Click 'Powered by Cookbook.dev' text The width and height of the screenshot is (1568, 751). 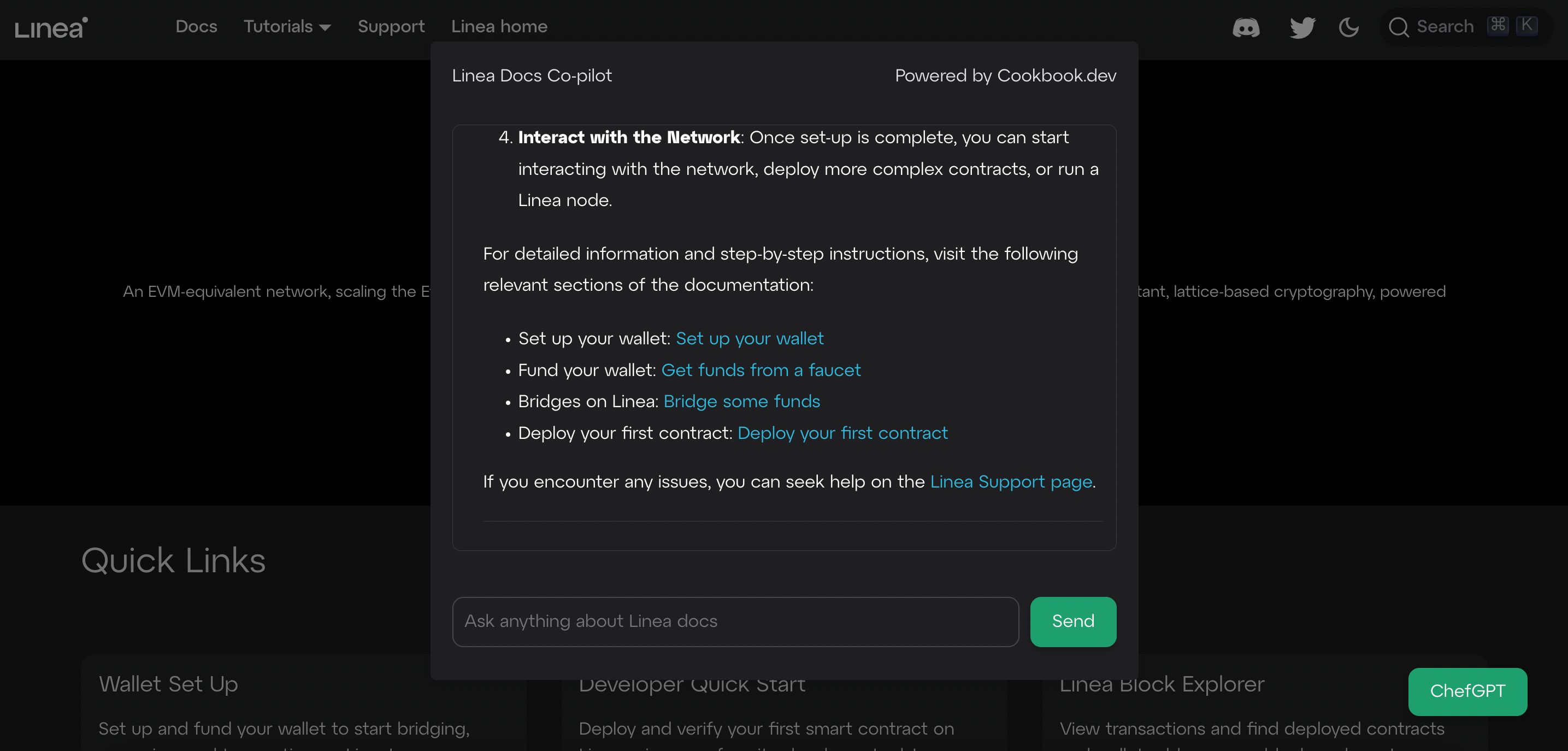pyautogui.click(x=1006, y=76)
